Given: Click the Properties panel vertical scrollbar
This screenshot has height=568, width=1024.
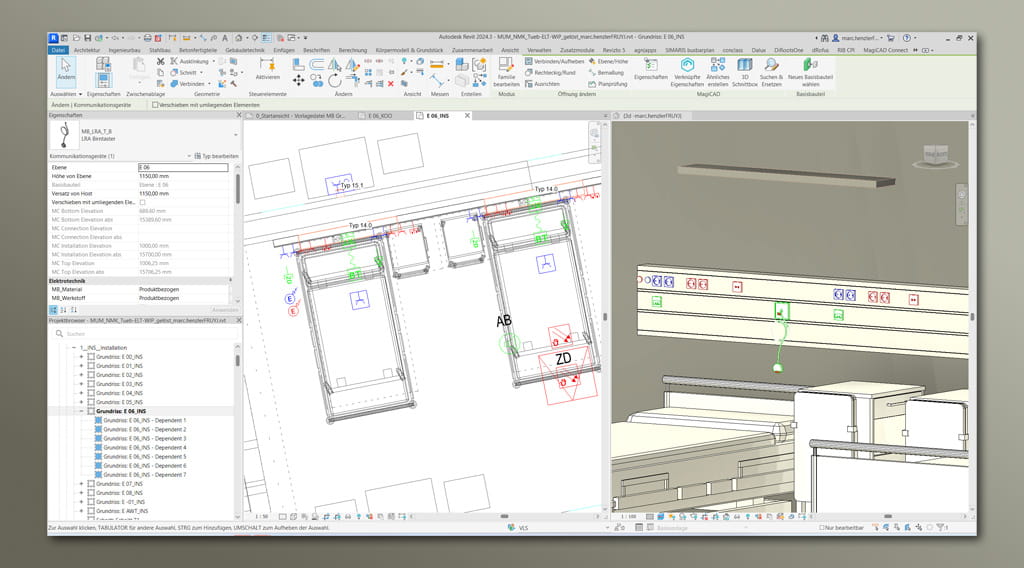Looking at the screenshot, I should 237,190.
